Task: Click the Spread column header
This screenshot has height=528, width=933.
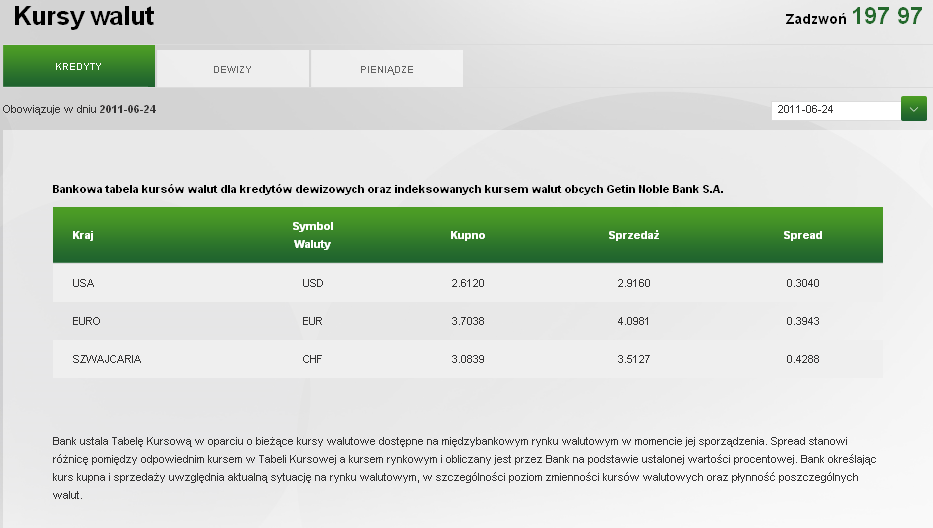Action: pos(802,235)
